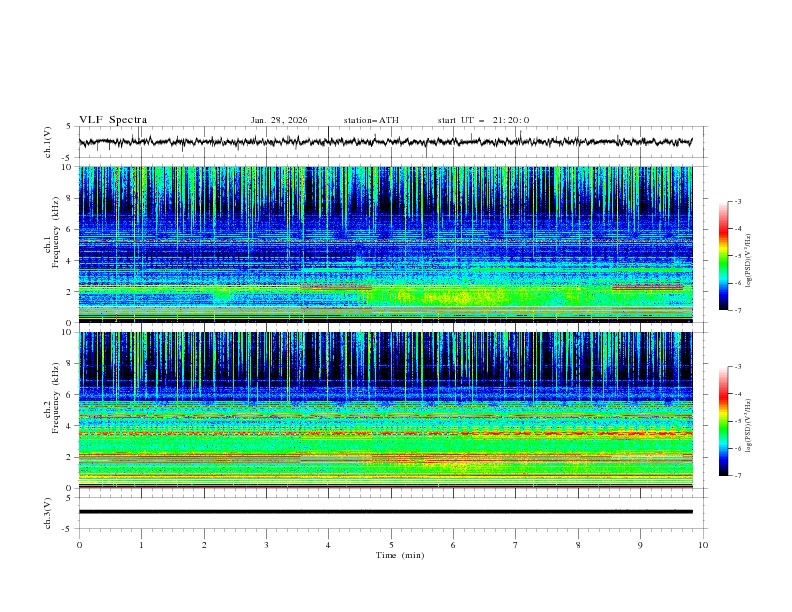The image size is (792, 612).
Task: Click the ch.1 color bar "log(PSD)(V²/Hz)" label
Action: (748, 261)
